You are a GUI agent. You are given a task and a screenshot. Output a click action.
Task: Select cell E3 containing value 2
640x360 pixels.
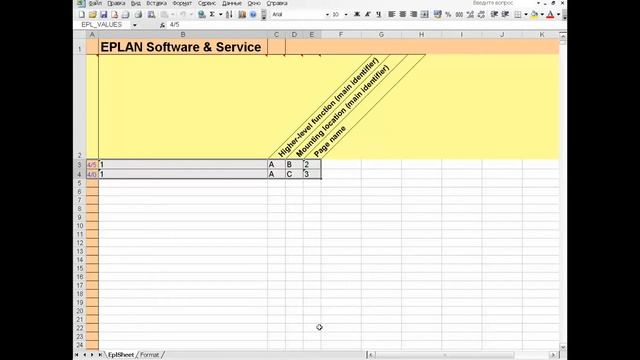tap(312, 164)
